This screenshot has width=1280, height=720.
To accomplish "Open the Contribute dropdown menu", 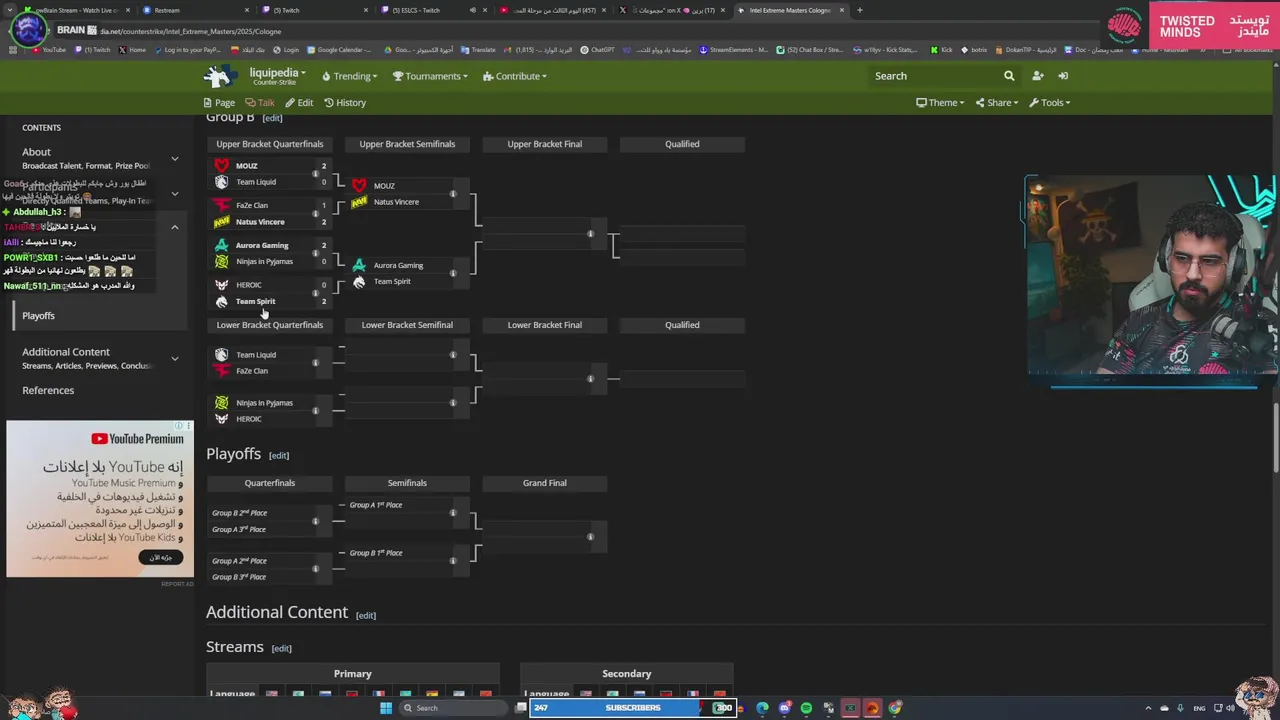I will 514,76.
